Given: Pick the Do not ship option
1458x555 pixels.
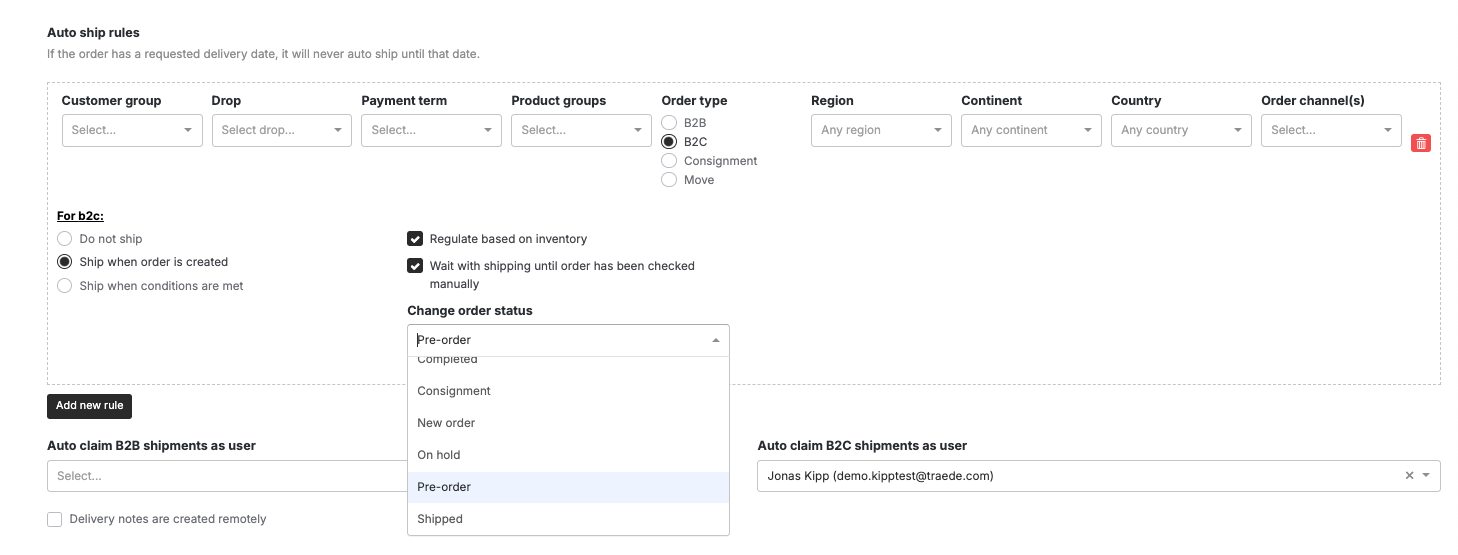Looking at the screenshot, I should click(x=65, y=239).
